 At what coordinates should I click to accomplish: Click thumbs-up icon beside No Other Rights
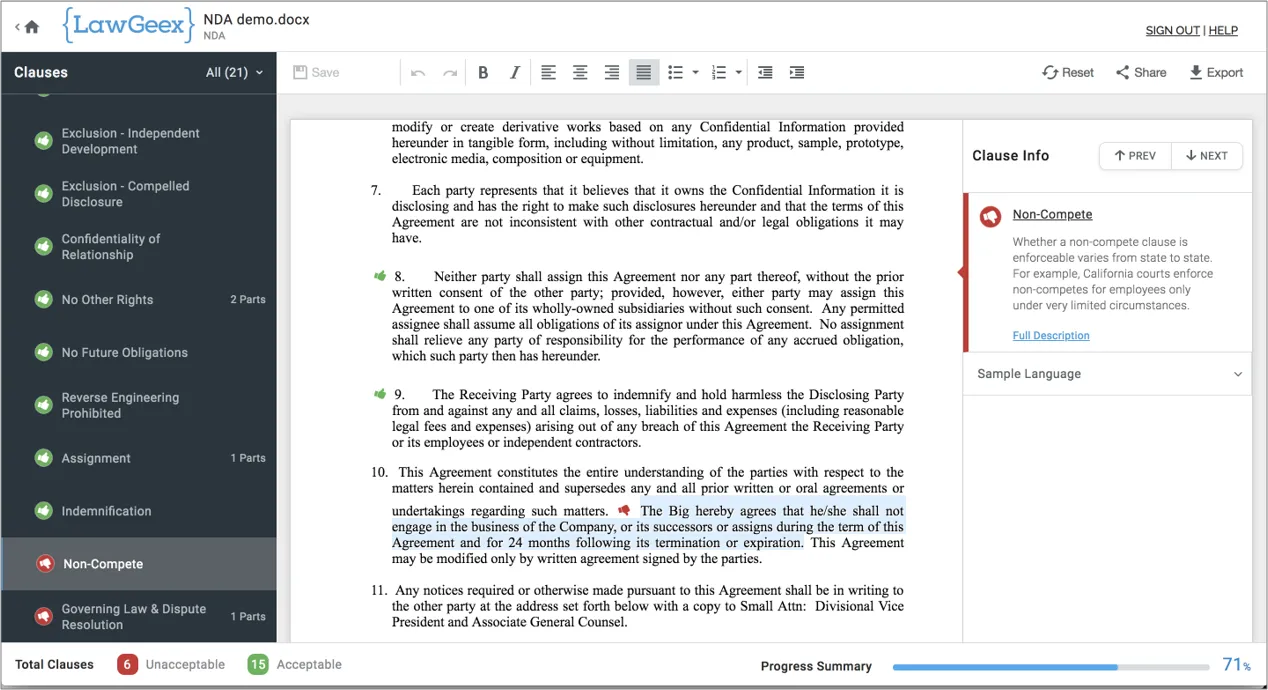pos(44,299)
